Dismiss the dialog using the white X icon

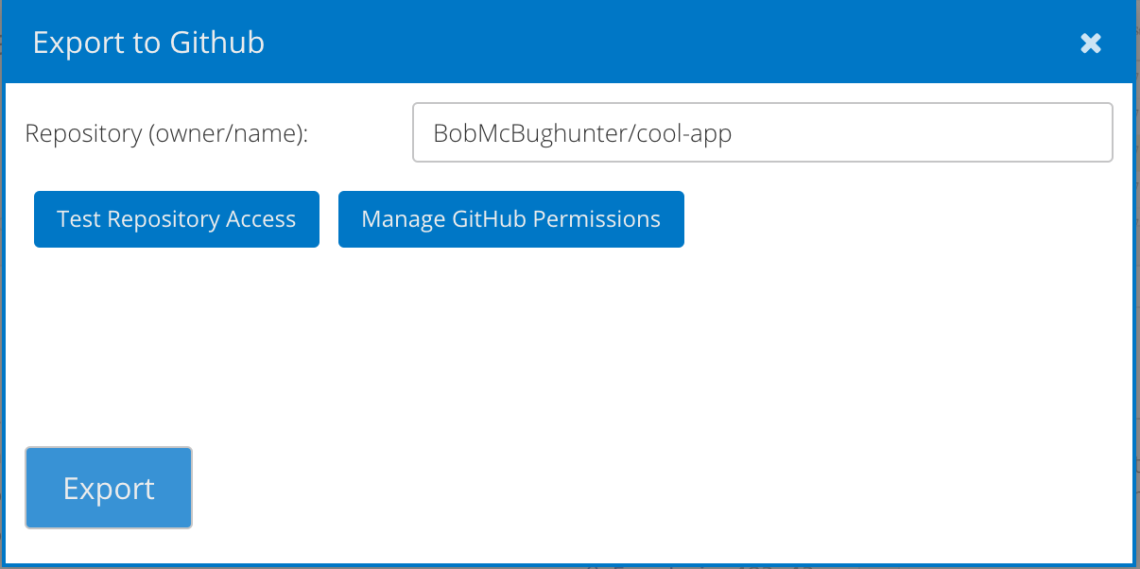[x=1090, y=43]
